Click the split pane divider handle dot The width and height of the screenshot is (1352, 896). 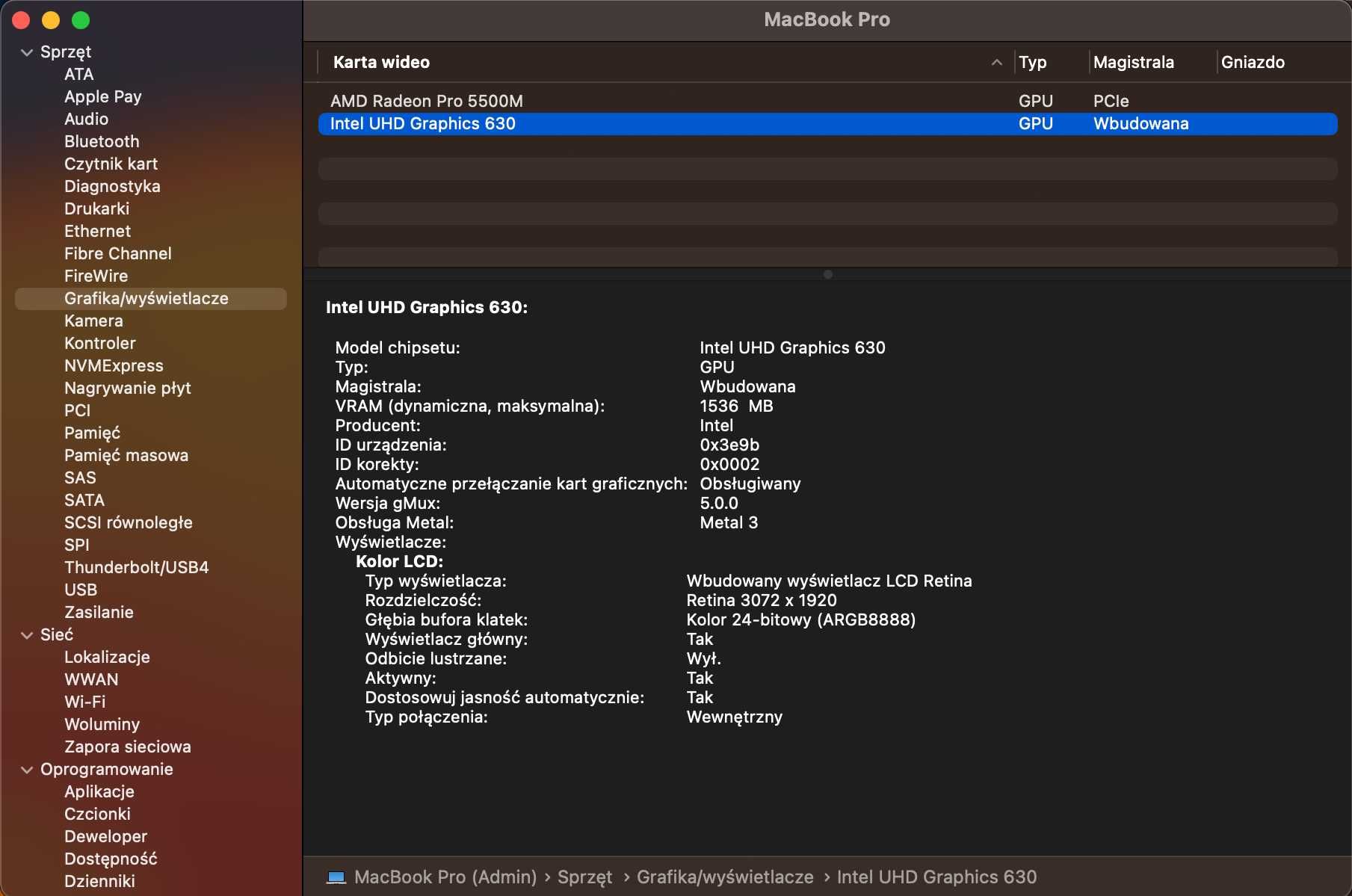coord(827,274)
